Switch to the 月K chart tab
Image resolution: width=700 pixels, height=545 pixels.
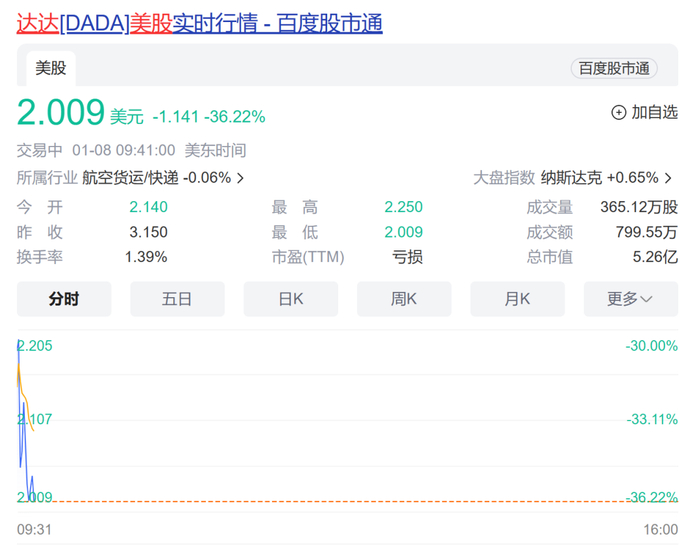point(517,299)
